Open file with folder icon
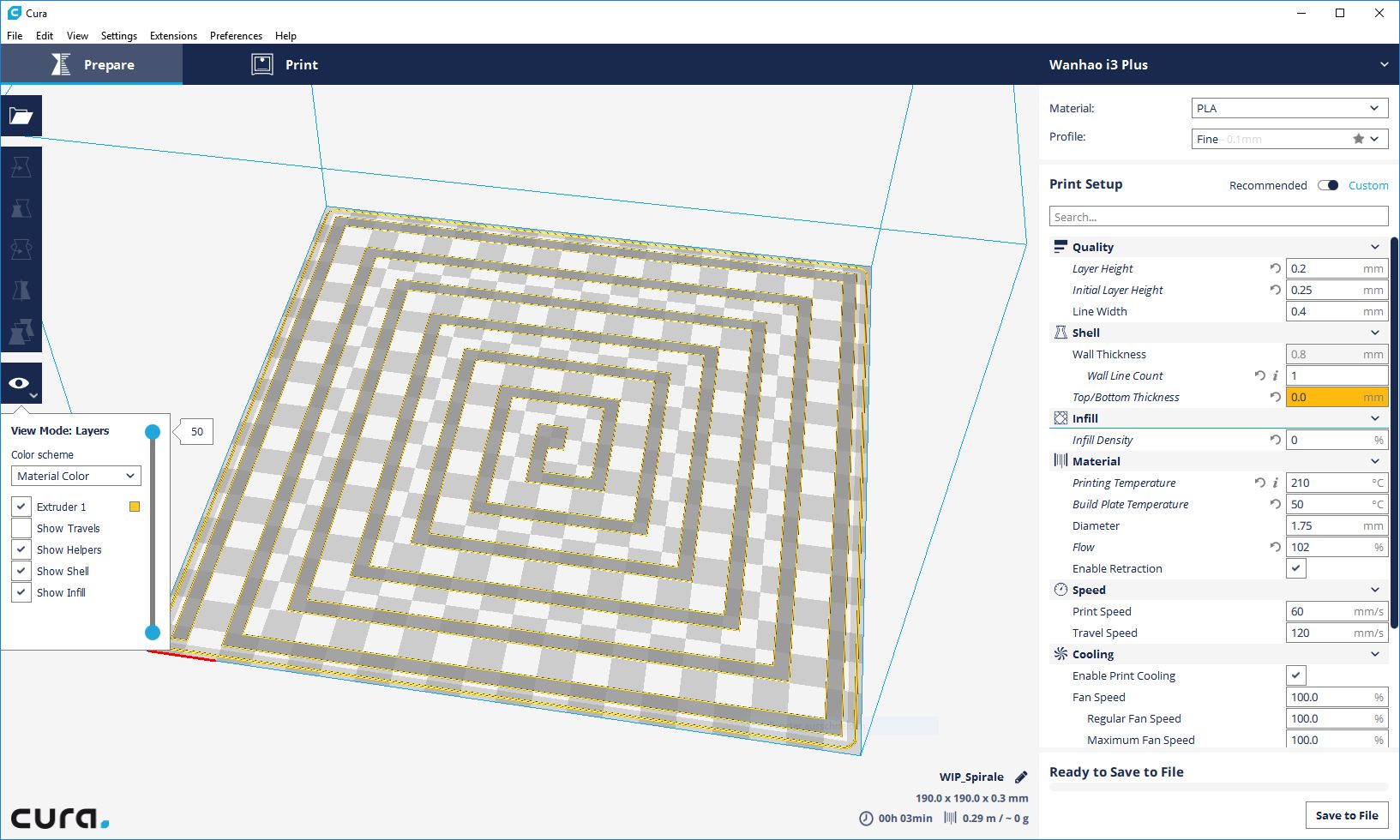The height and width of the screenshot is (840, 1400). click(x=21, y=116)
